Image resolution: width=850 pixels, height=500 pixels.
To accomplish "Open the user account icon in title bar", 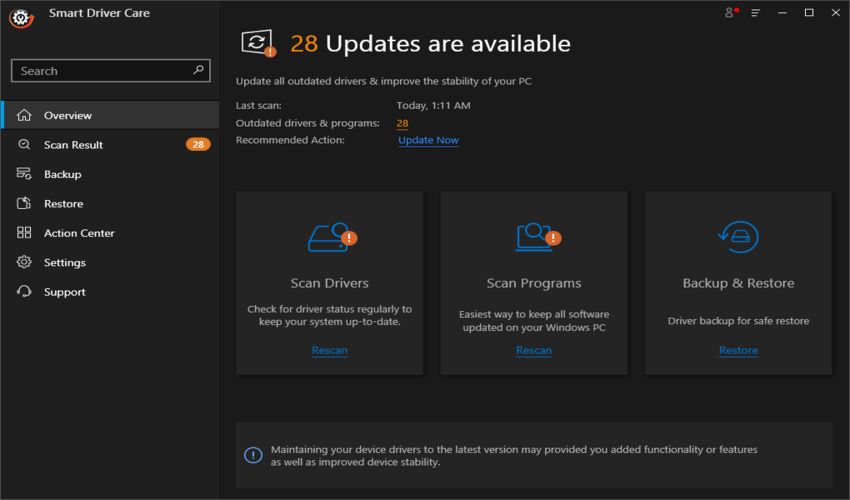I will click(x=731, y=12).
